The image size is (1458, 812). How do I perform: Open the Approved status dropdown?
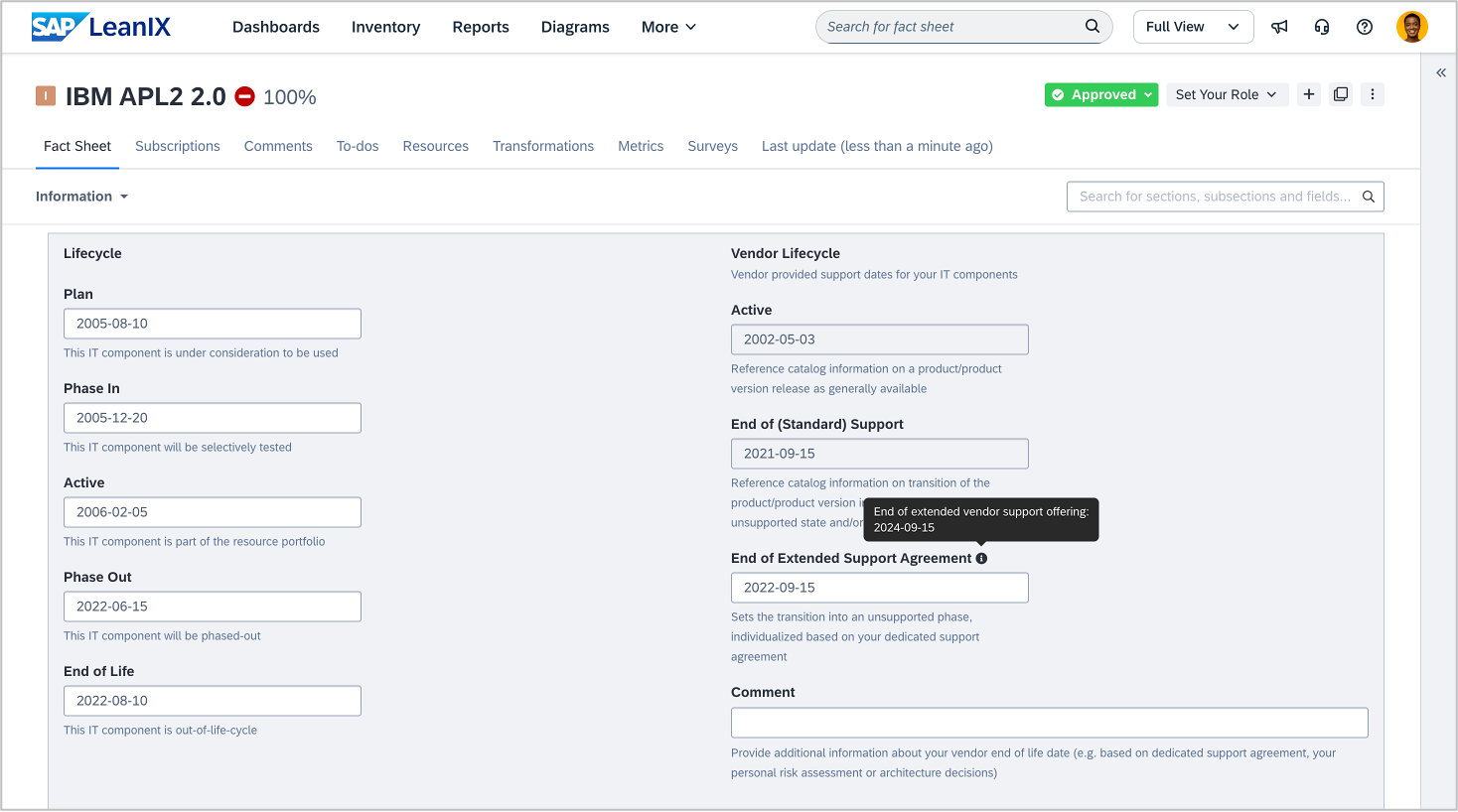tap(1101, 94)
